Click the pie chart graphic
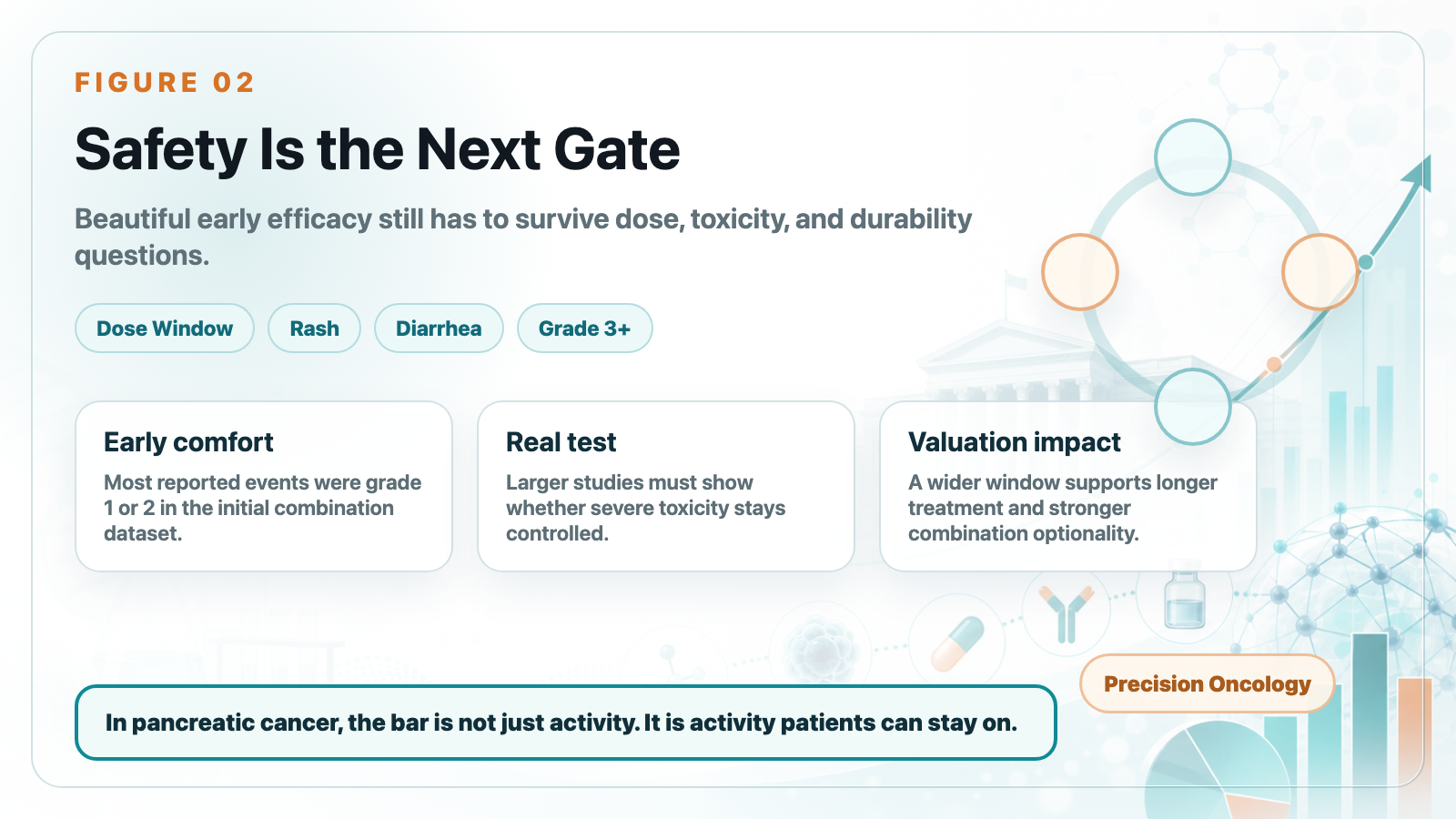The width and height of the screenshot is (1456, 819). [1219, 771]
